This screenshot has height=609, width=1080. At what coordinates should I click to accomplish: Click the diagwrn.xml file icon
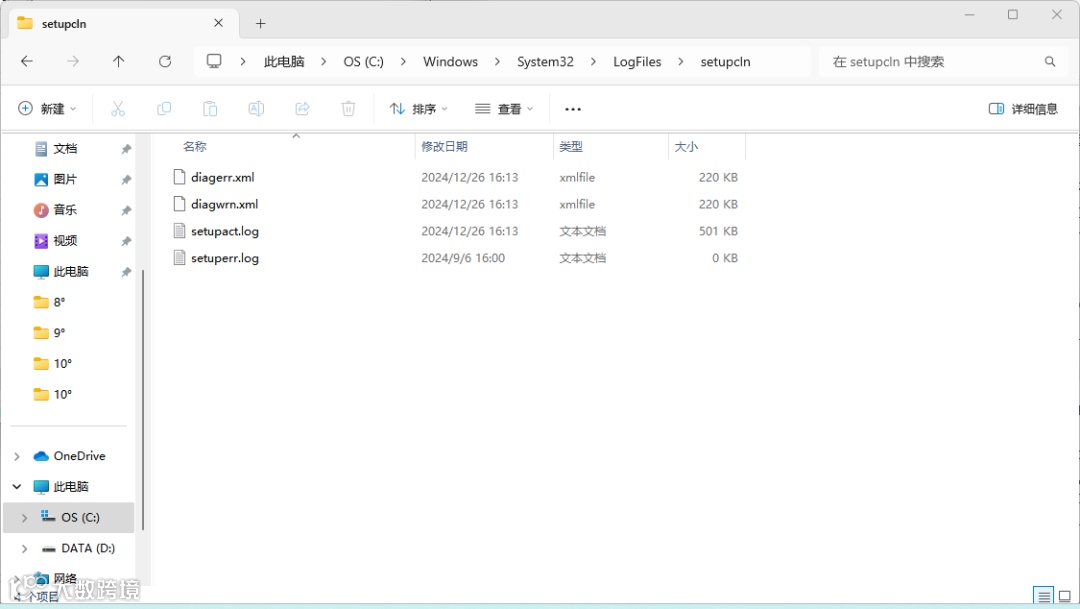coord(179,204)
